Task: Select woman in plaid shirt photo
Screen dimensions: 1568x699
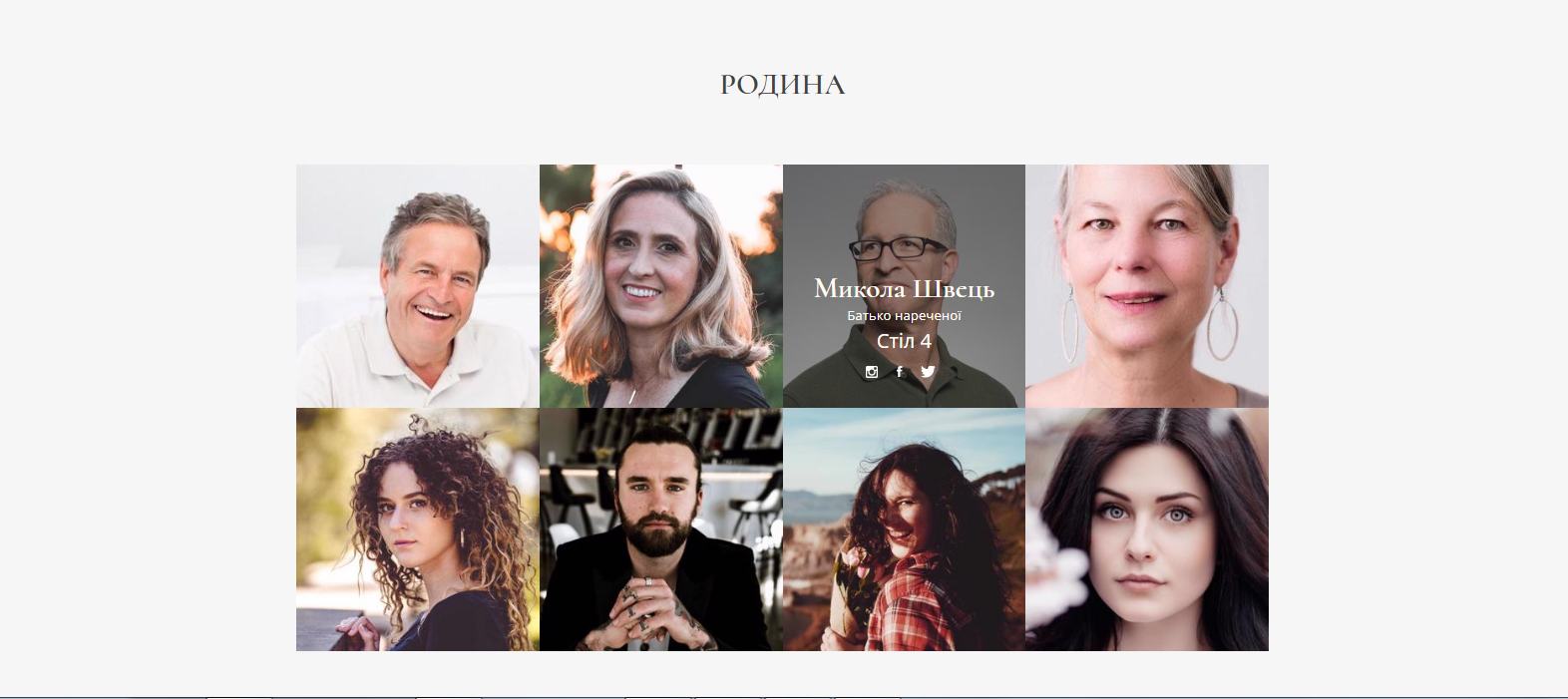Action: click(904, 529)
